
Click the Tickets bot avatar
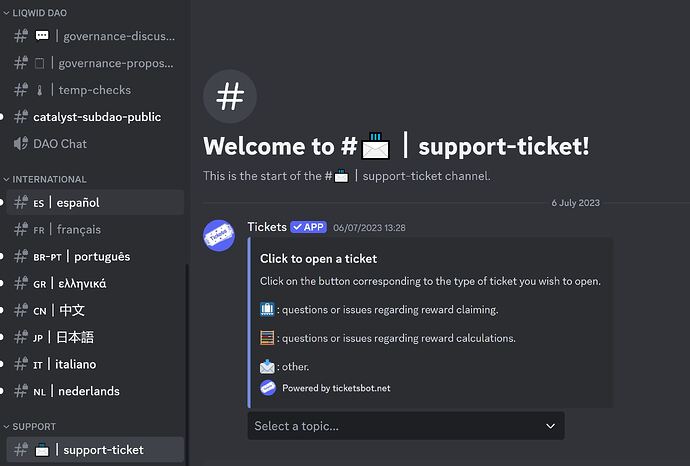tap(220, 236)
